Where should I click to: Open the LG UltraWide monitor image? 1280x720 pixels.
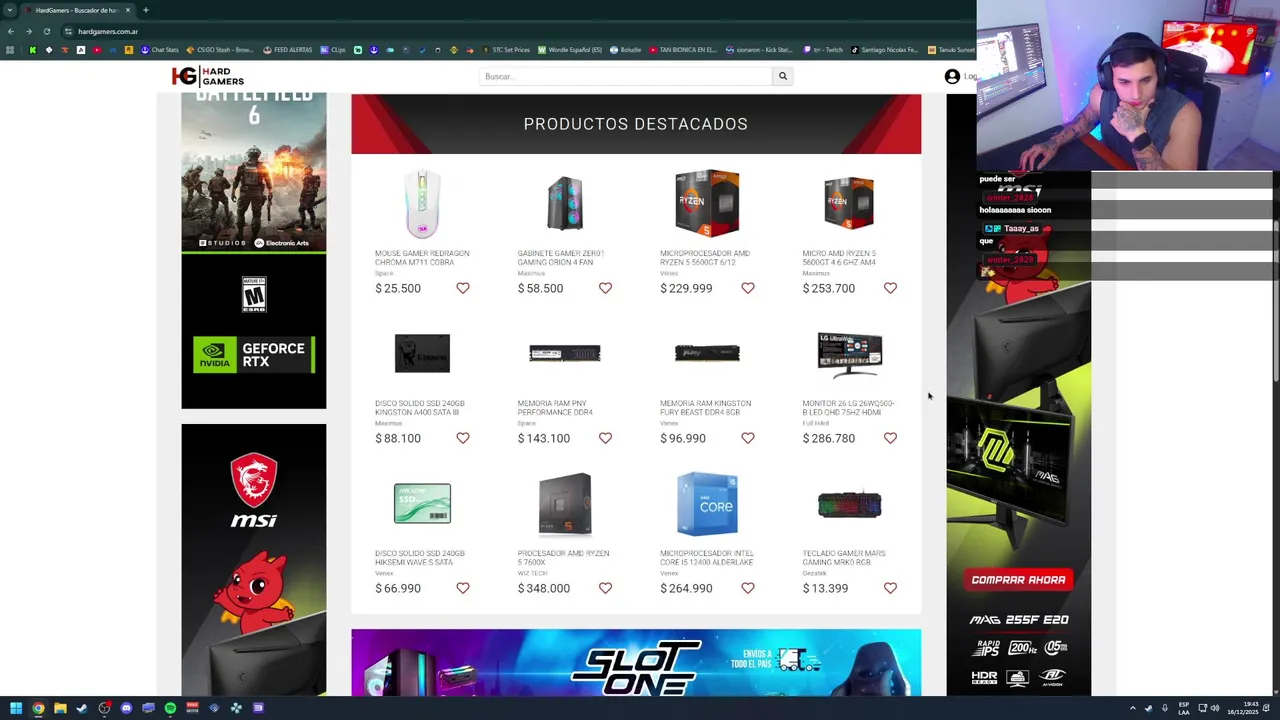(x=849, y=354)
